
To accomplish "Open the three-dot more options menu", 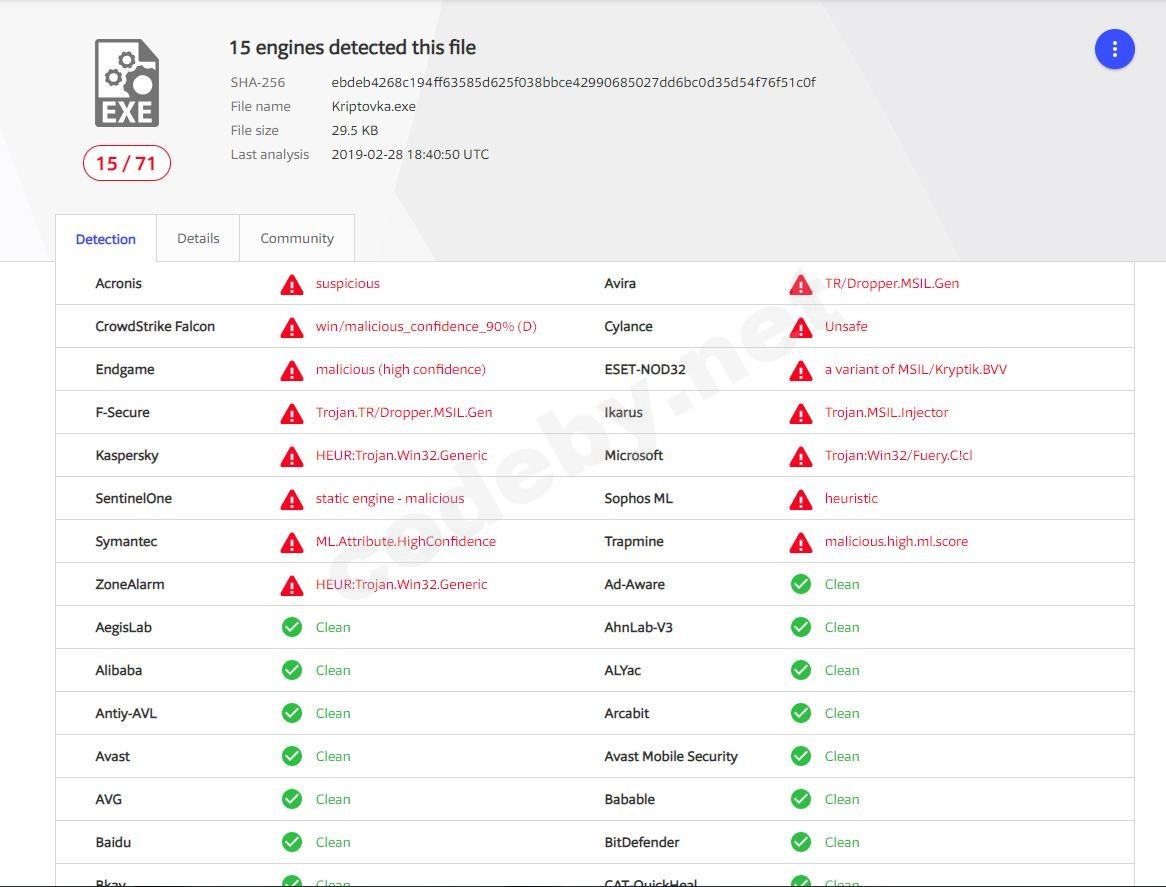I will pos(1114,49).
